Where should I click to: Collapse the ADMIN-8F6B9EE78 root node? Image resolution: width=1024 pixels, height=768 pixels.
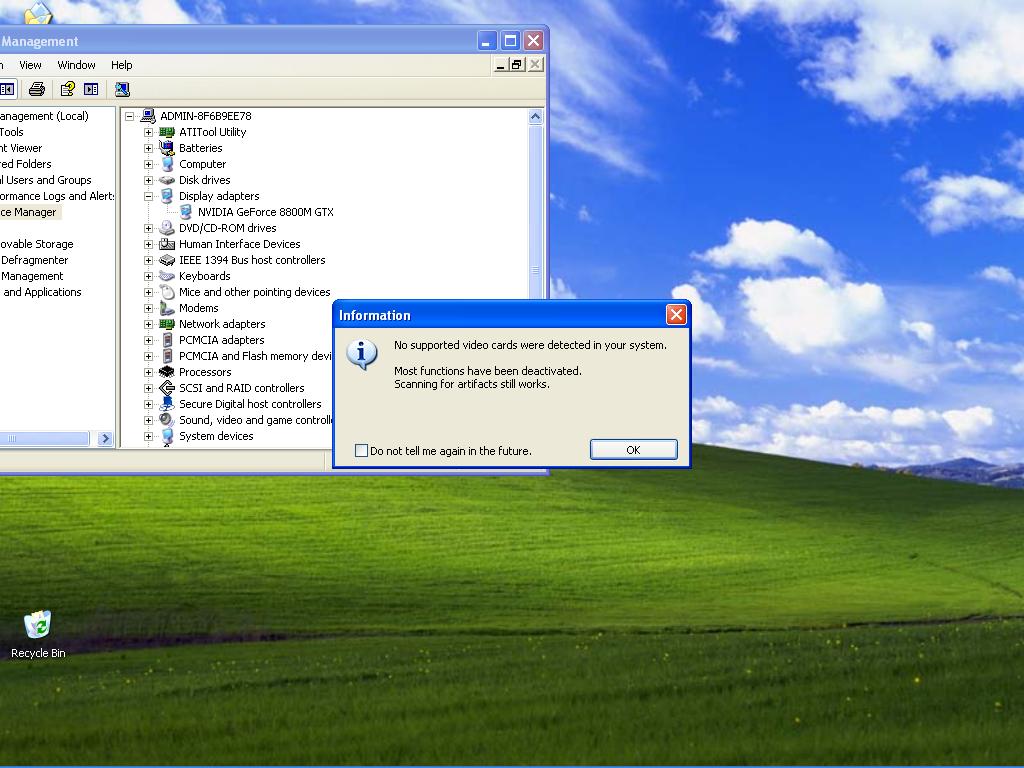pos(129,116)
